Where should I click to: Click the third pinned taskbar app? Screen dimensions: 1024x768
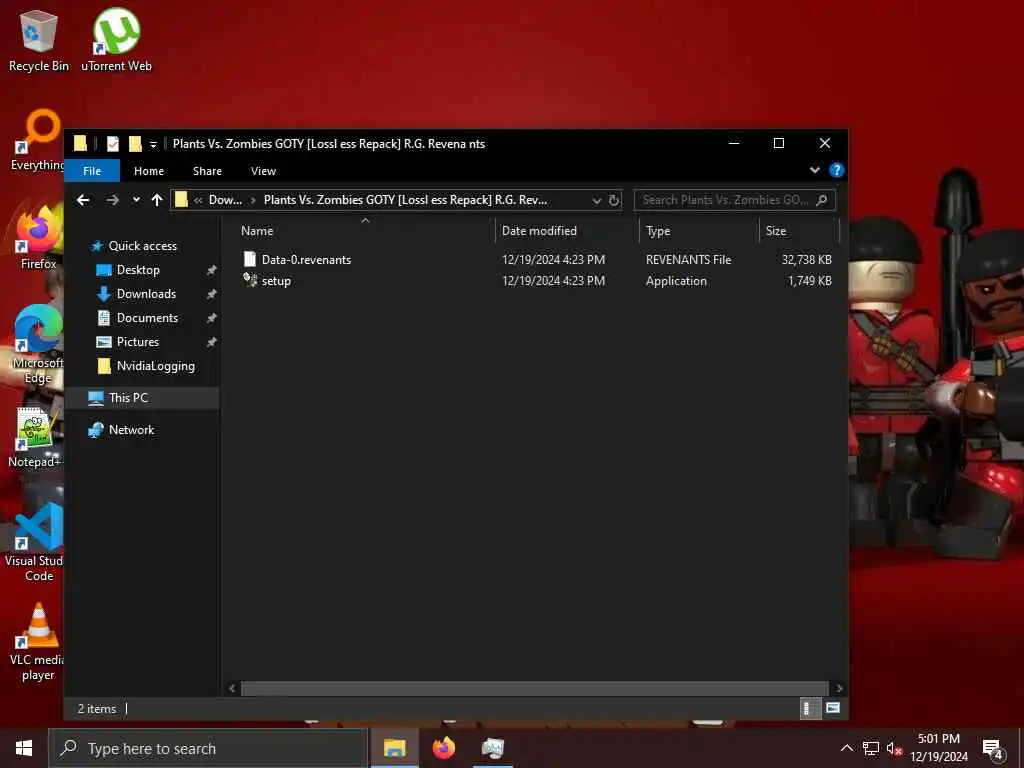click(x=493, y=748)
